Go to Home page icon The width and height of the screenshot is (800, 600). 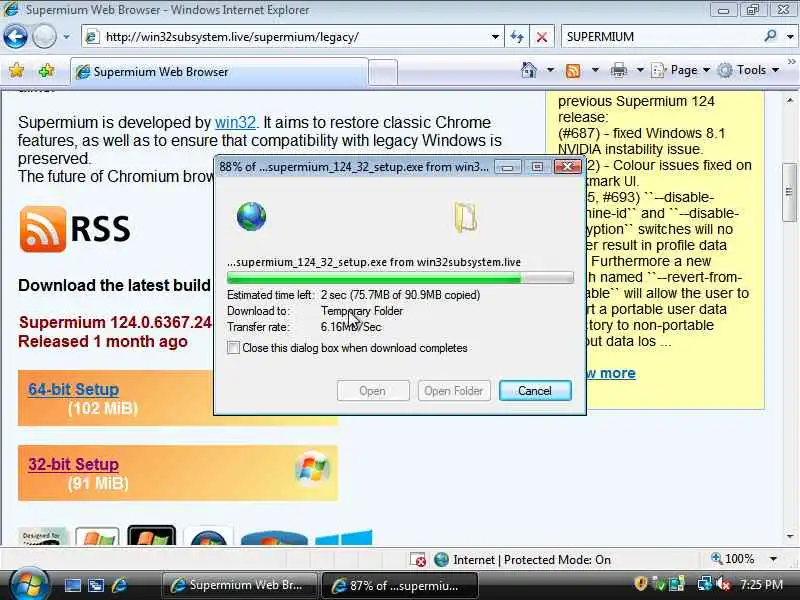point(529,70)
